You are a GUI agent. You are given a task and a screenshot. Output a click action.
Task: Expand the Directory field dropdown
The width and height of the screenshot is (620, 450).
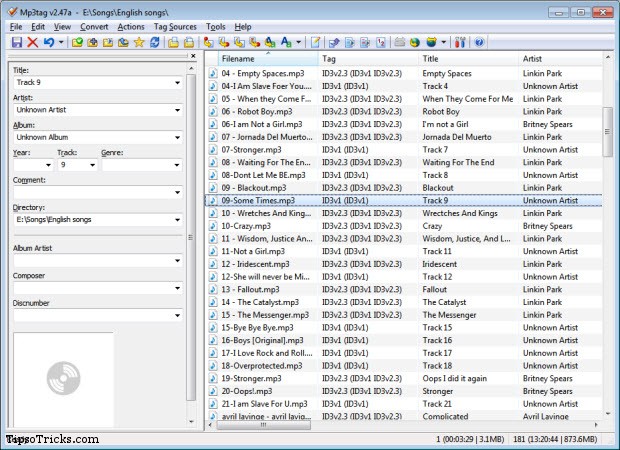[x=177, y=220]
